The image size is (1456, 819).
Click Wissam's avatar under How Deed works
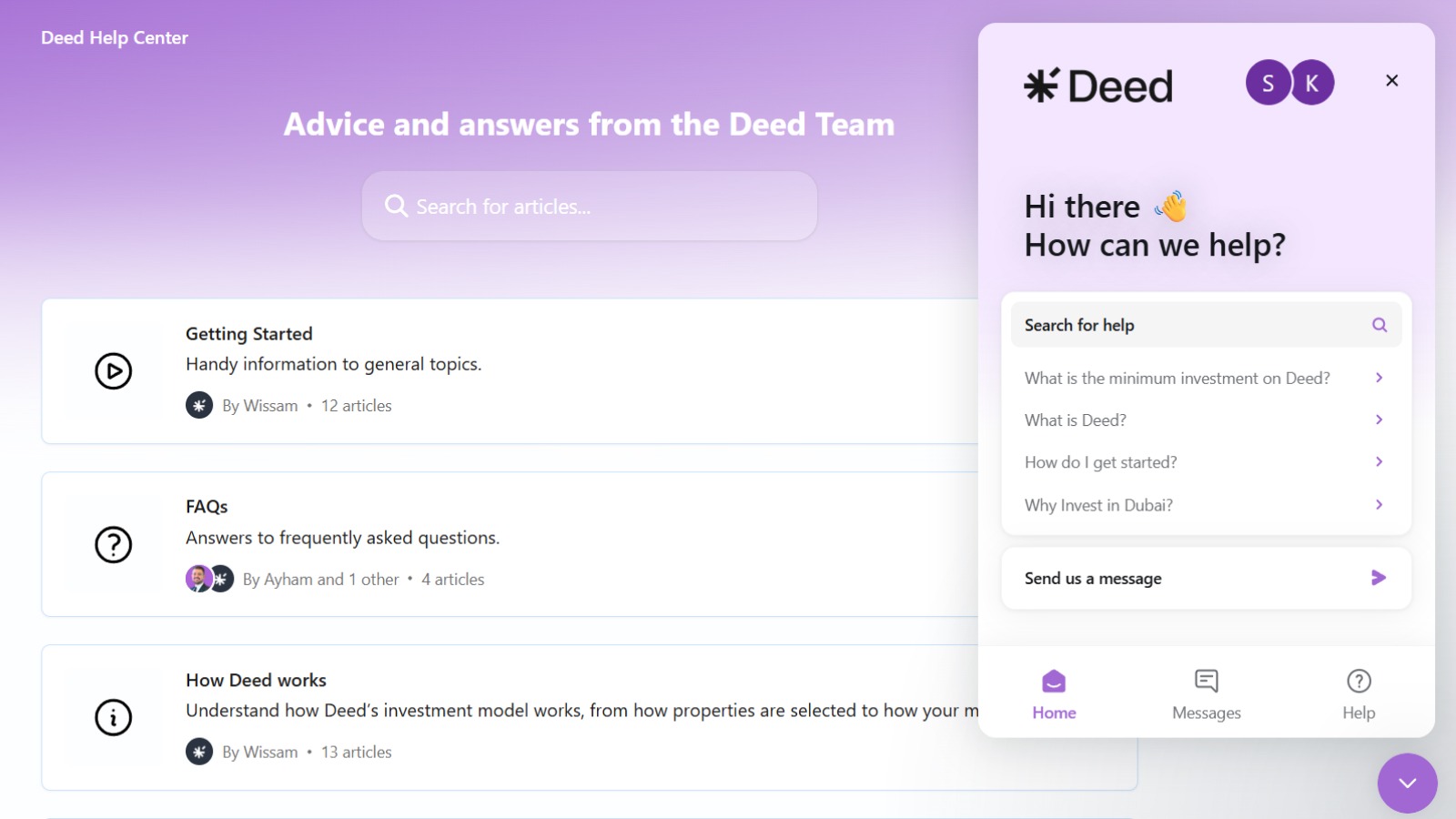coord(199,752)
